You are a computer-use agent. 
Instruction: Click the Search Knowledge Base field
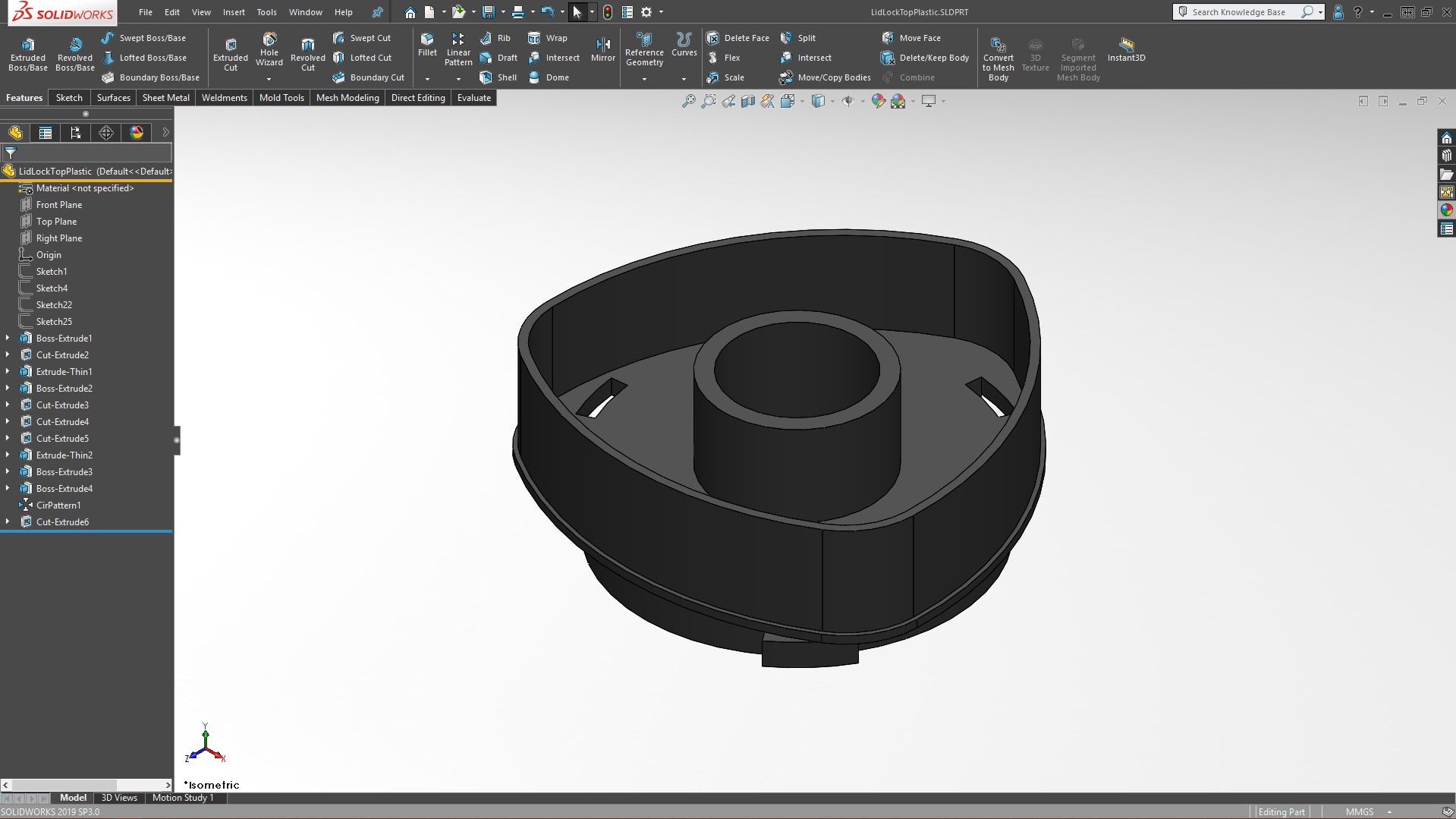(x=1240, y=12)
